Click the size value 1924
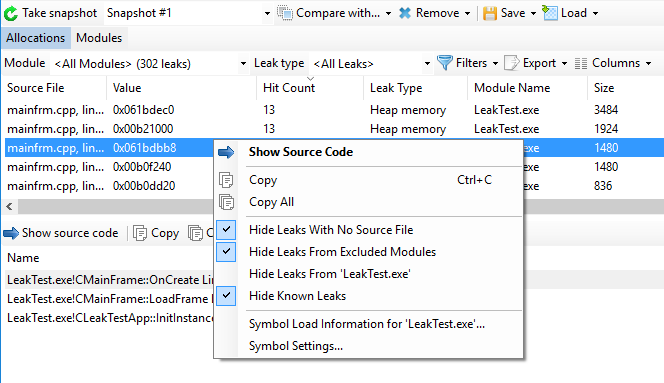664x383 pixels. point(606,129)
